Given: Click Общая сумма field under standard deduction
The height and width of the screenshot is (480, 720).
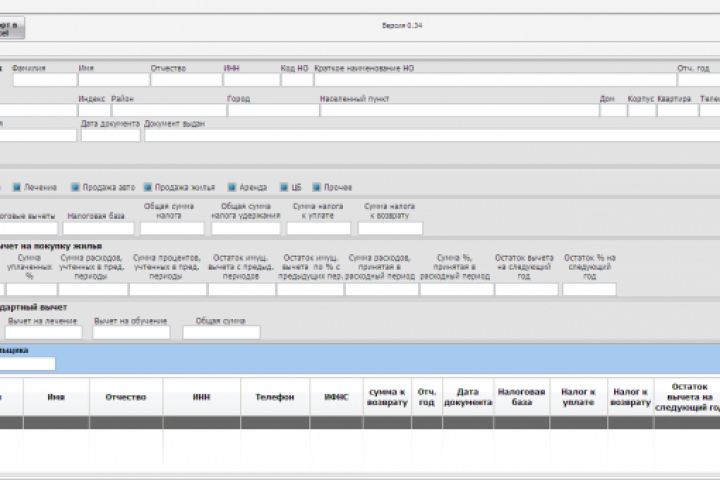Looking at the screenshot, I should pyautogui.click(x=221, y=332).
